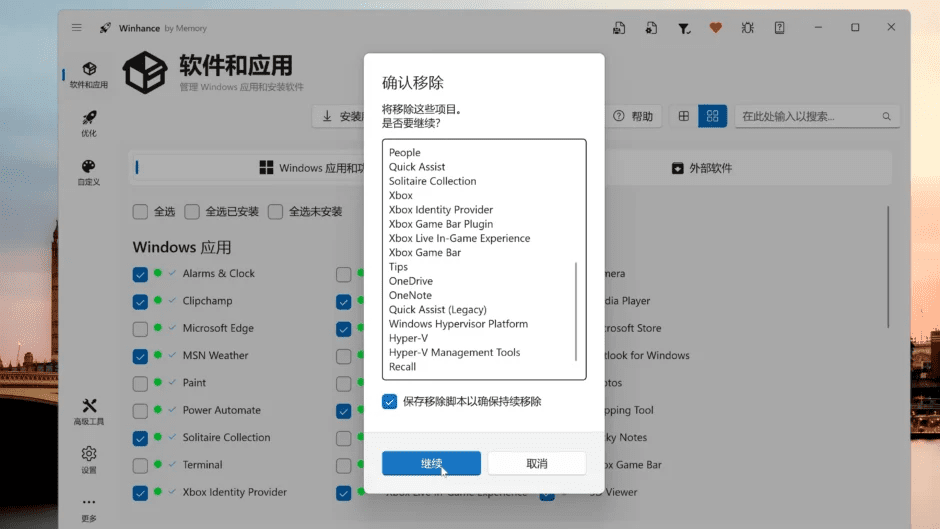Select Xbox Live In-Game Experience in list

pyautogui.click(x=459, y=238)
